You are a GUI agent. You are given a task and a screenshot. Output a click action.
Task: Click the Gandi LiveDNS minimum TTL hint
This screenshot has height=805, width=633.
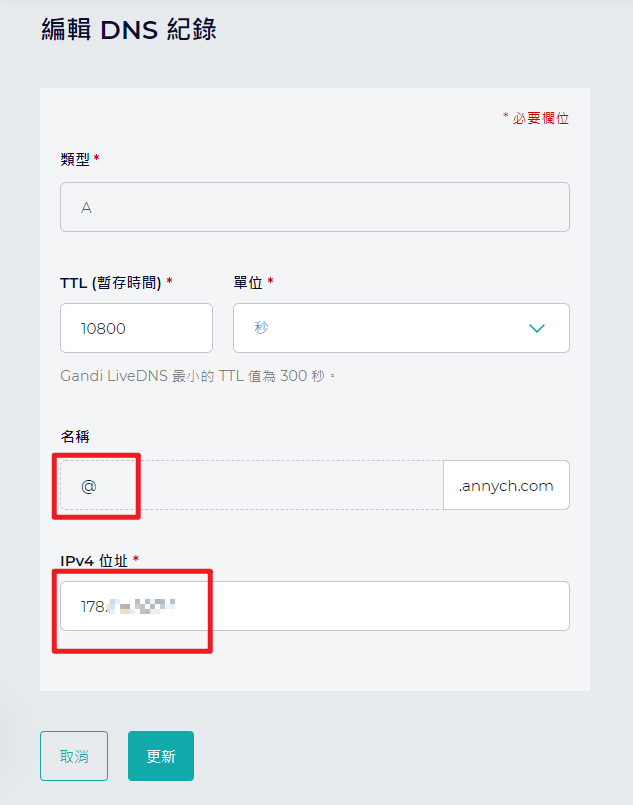[x=198, y=376]
